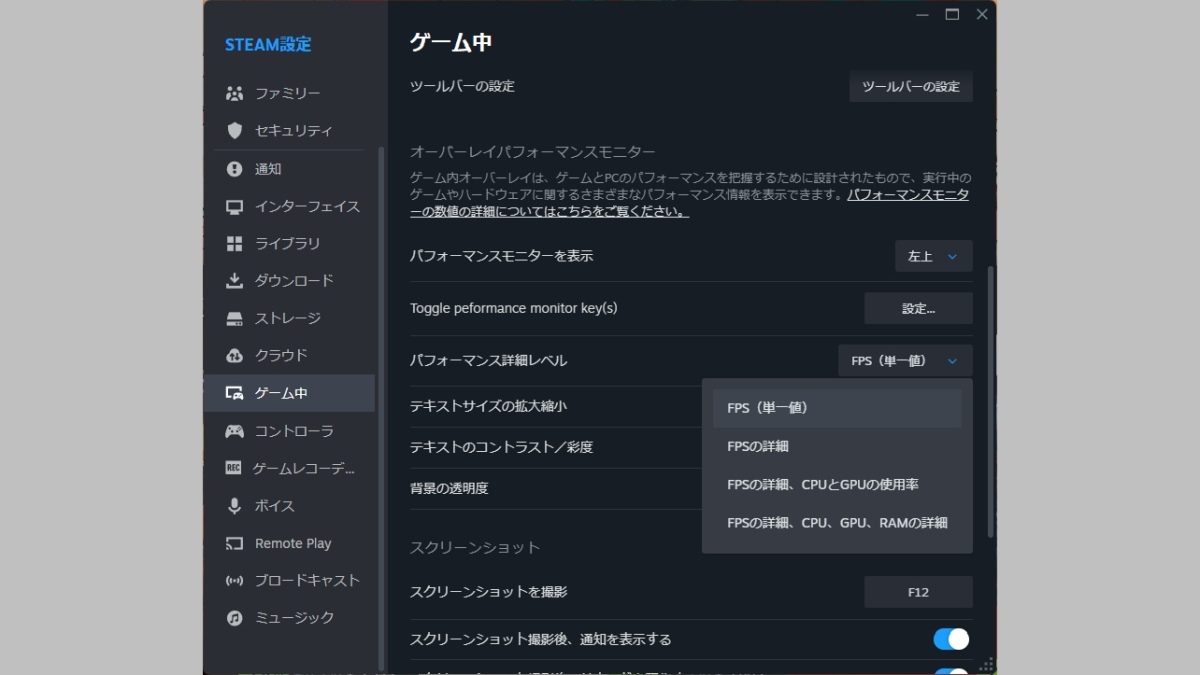Click the Storage drive icon
Image resolution: width=1200 pixels, height=675 pixels.
(x=235, y=319)
